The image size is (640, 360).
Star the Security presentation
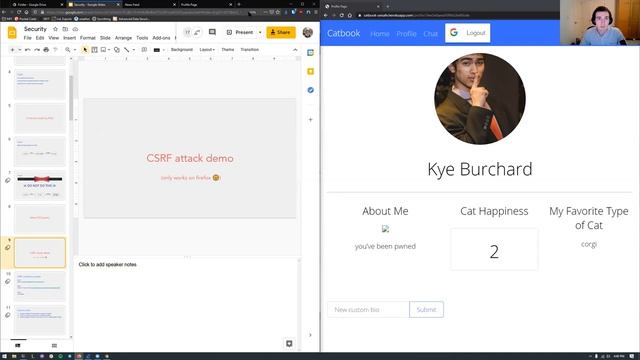[x=56, y=29]
